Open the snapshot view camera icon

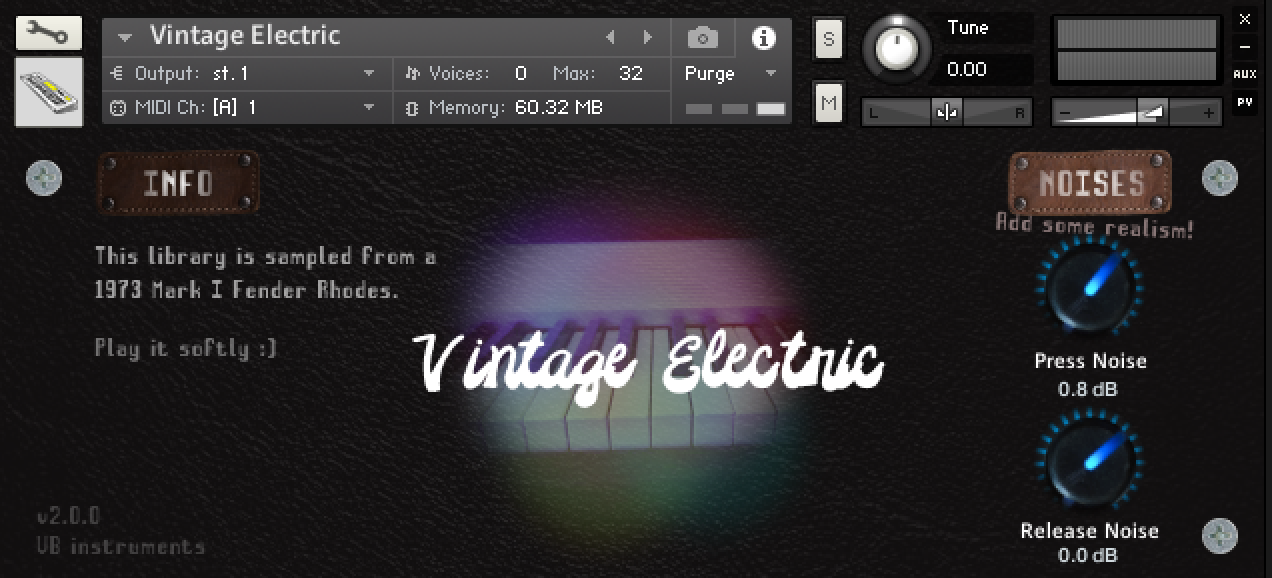tap(703, 38)
